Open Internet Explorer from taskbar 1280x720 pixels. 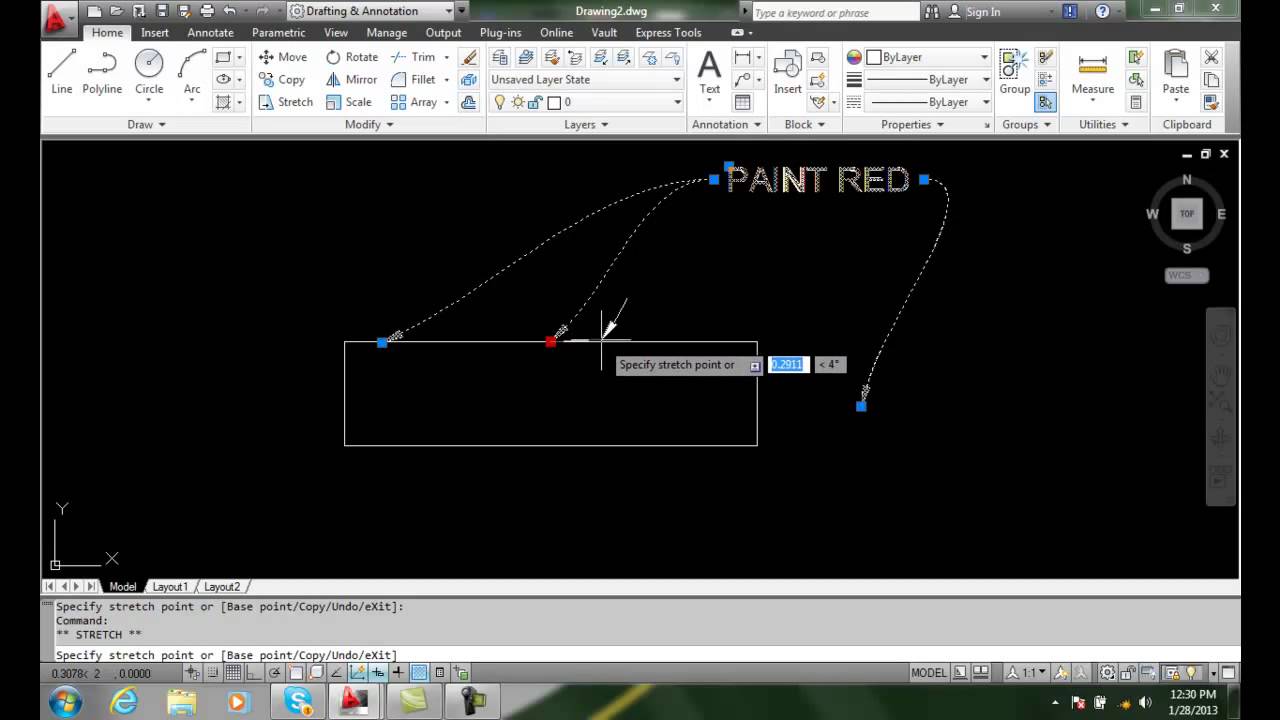pyautogui.click(x=124, y=702)
